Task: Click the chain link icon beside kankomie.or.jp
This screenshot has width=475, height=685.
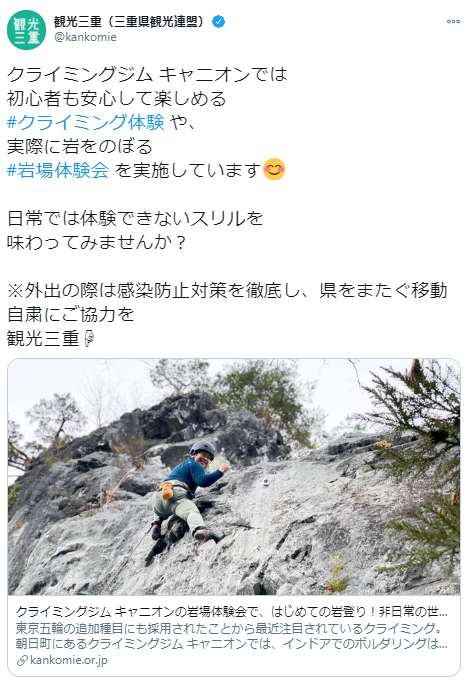Action: [x=22, y=661]
